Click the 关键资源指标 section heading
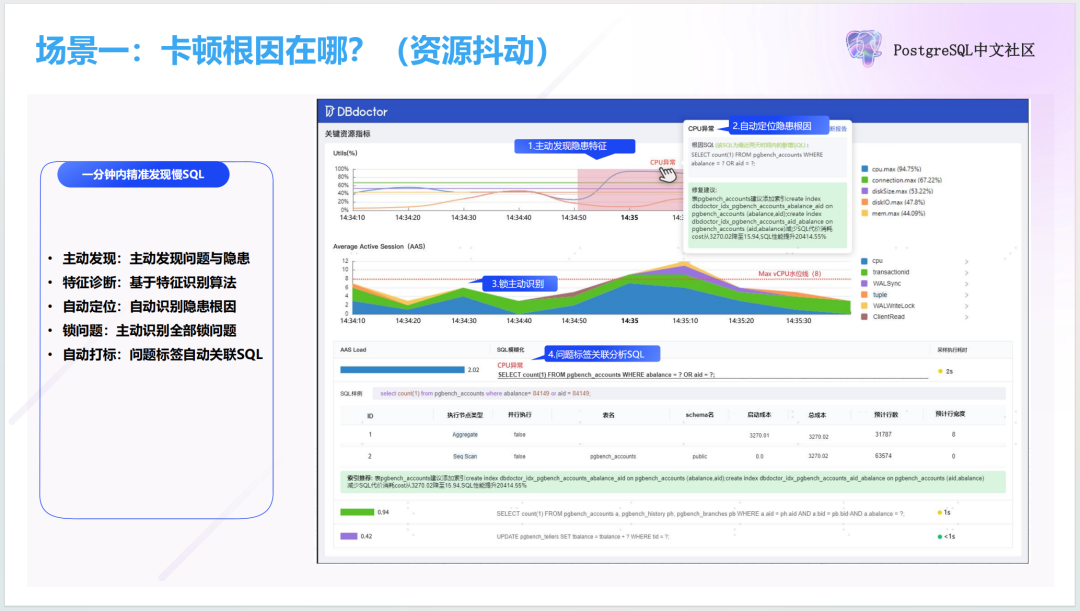 click(x=347, y=134)
